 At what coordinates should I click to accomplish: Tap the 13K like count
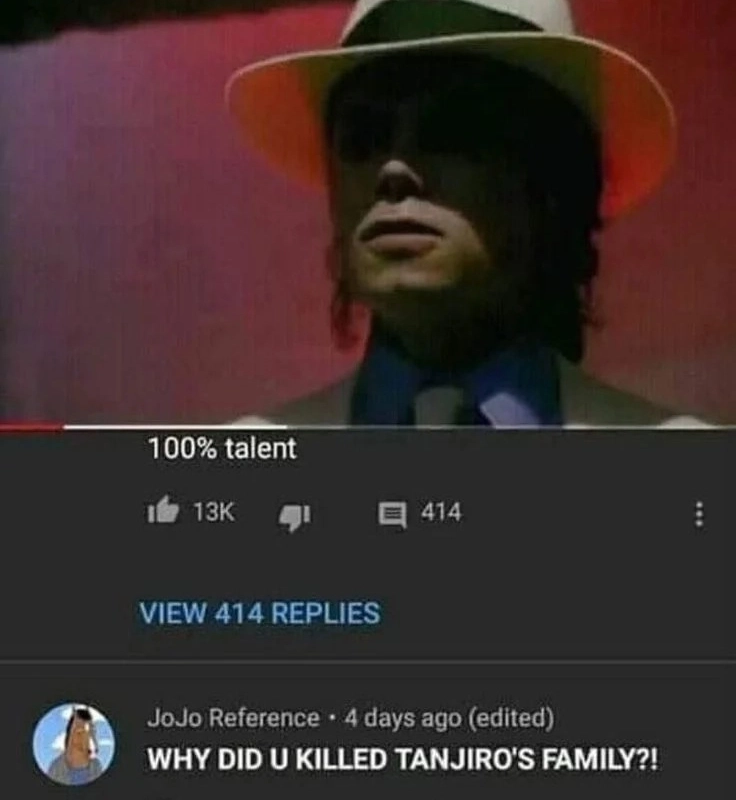pos(214,512)
